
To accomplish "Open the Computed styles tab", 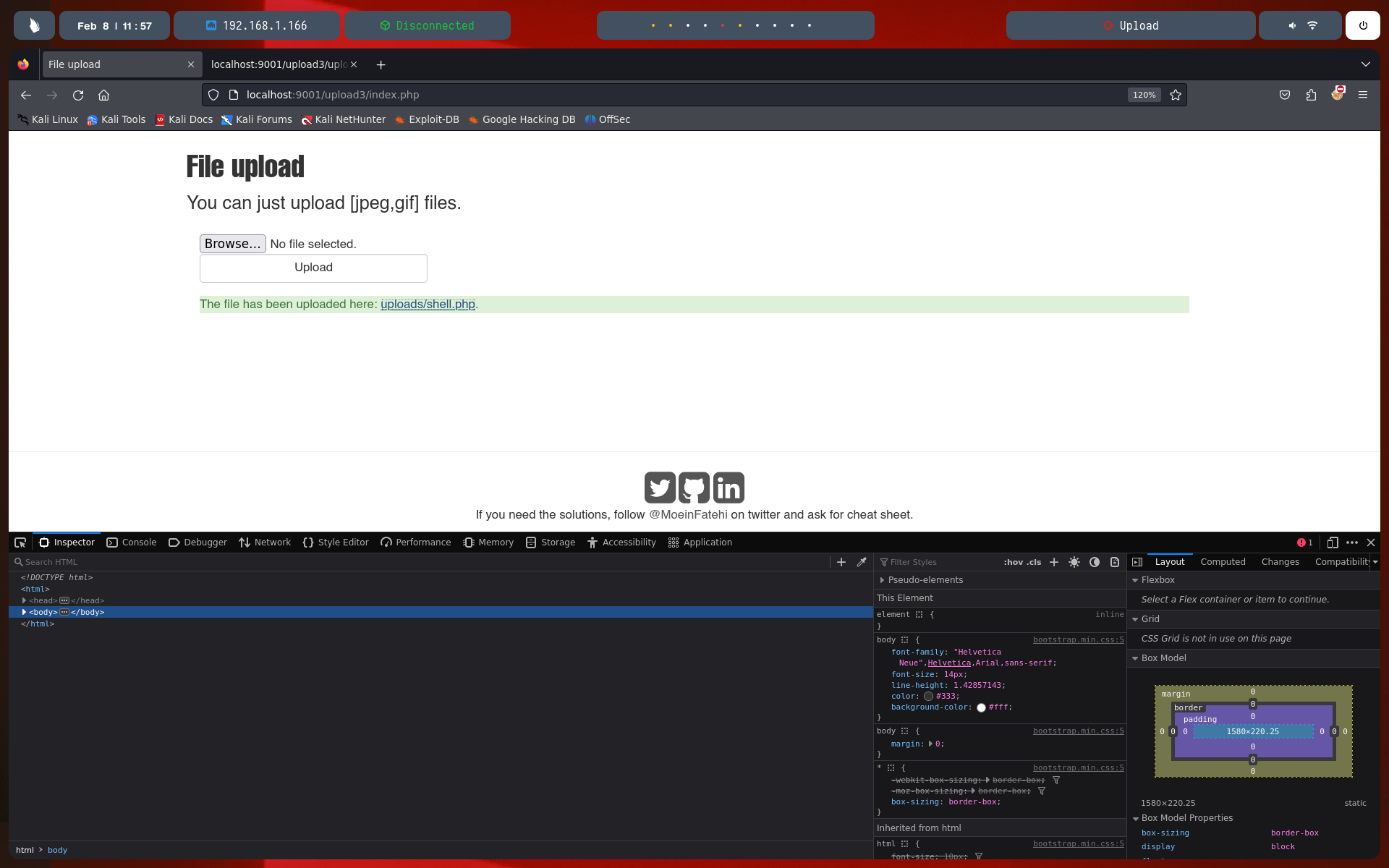I will [1223, 562].
